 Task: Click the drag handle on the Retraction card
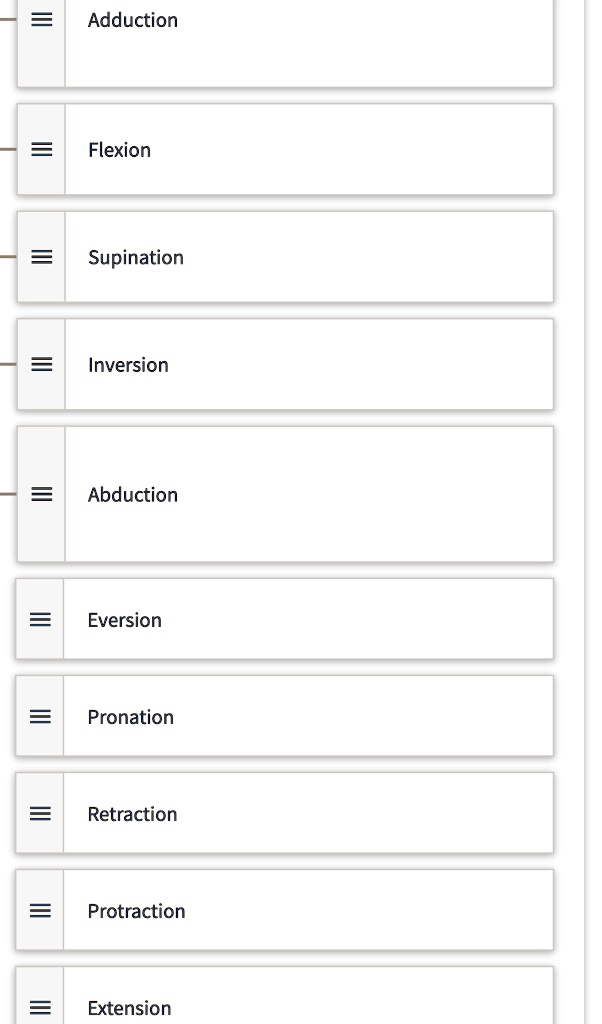pyautogui.click(x=39, y=813)
